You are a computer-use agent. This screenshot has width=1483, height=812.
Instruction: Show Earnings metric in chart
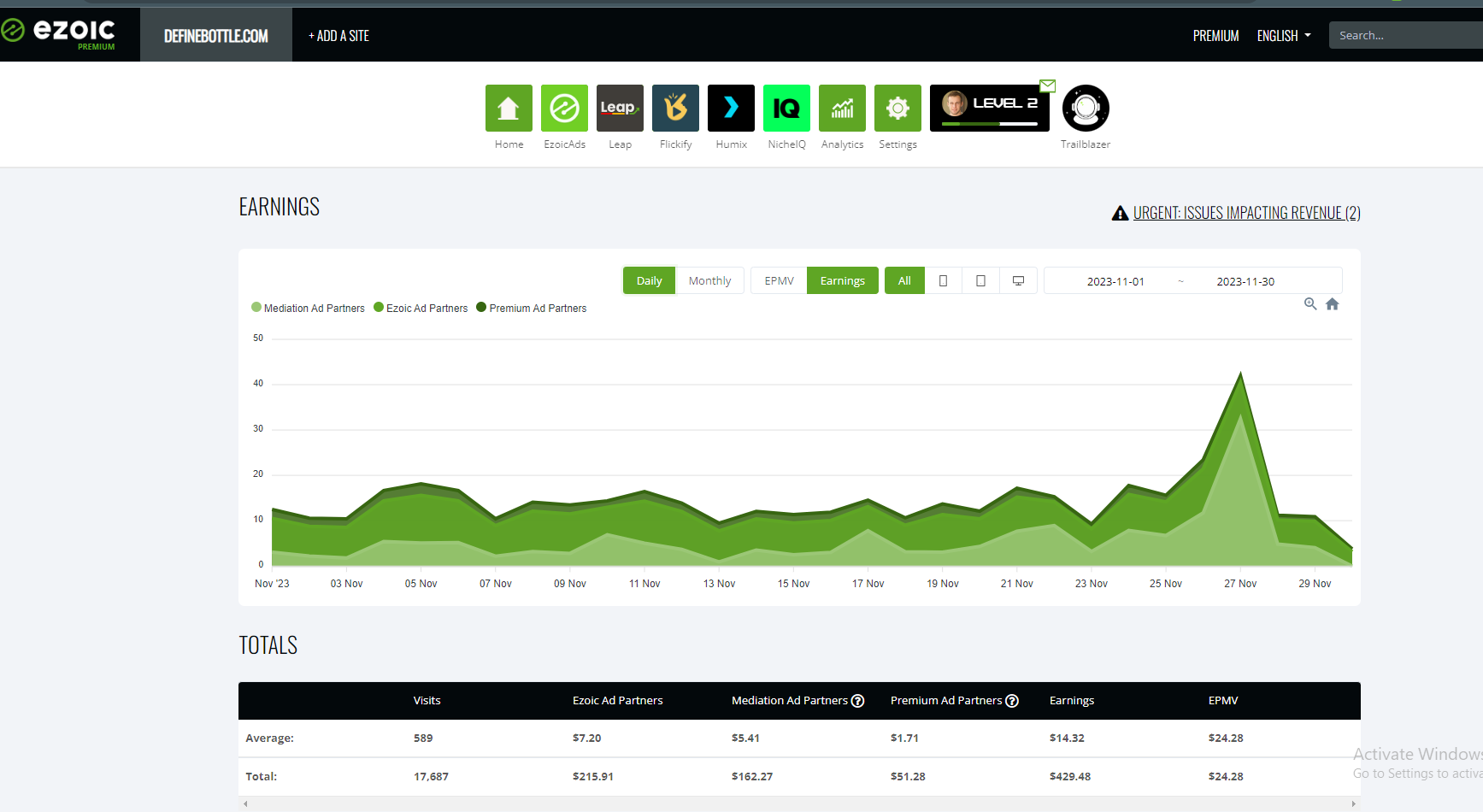tap(843, 280)
